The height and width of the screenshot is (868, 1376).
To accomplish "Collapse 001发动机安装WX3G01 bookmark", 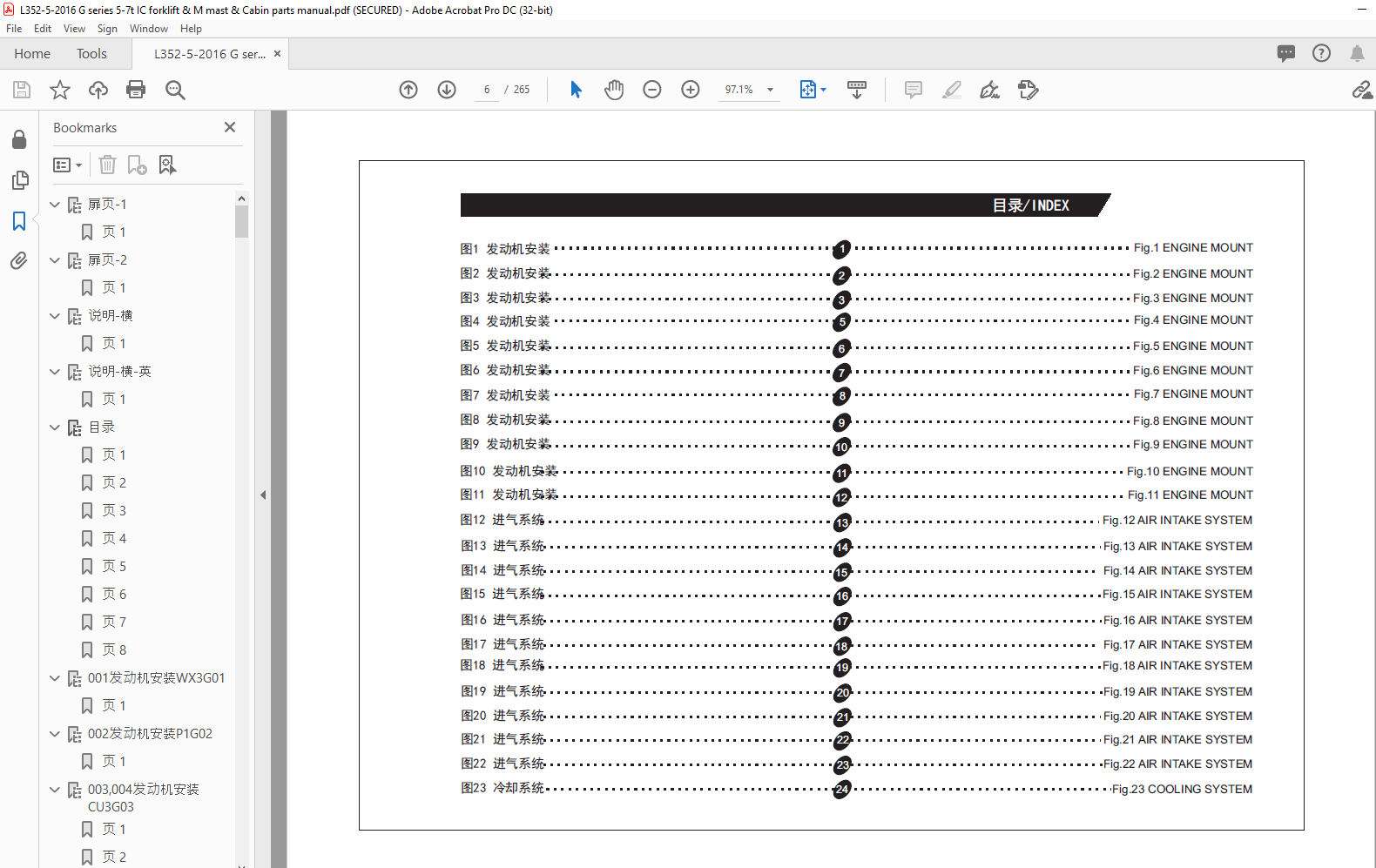I will click(x=55, y=678).
